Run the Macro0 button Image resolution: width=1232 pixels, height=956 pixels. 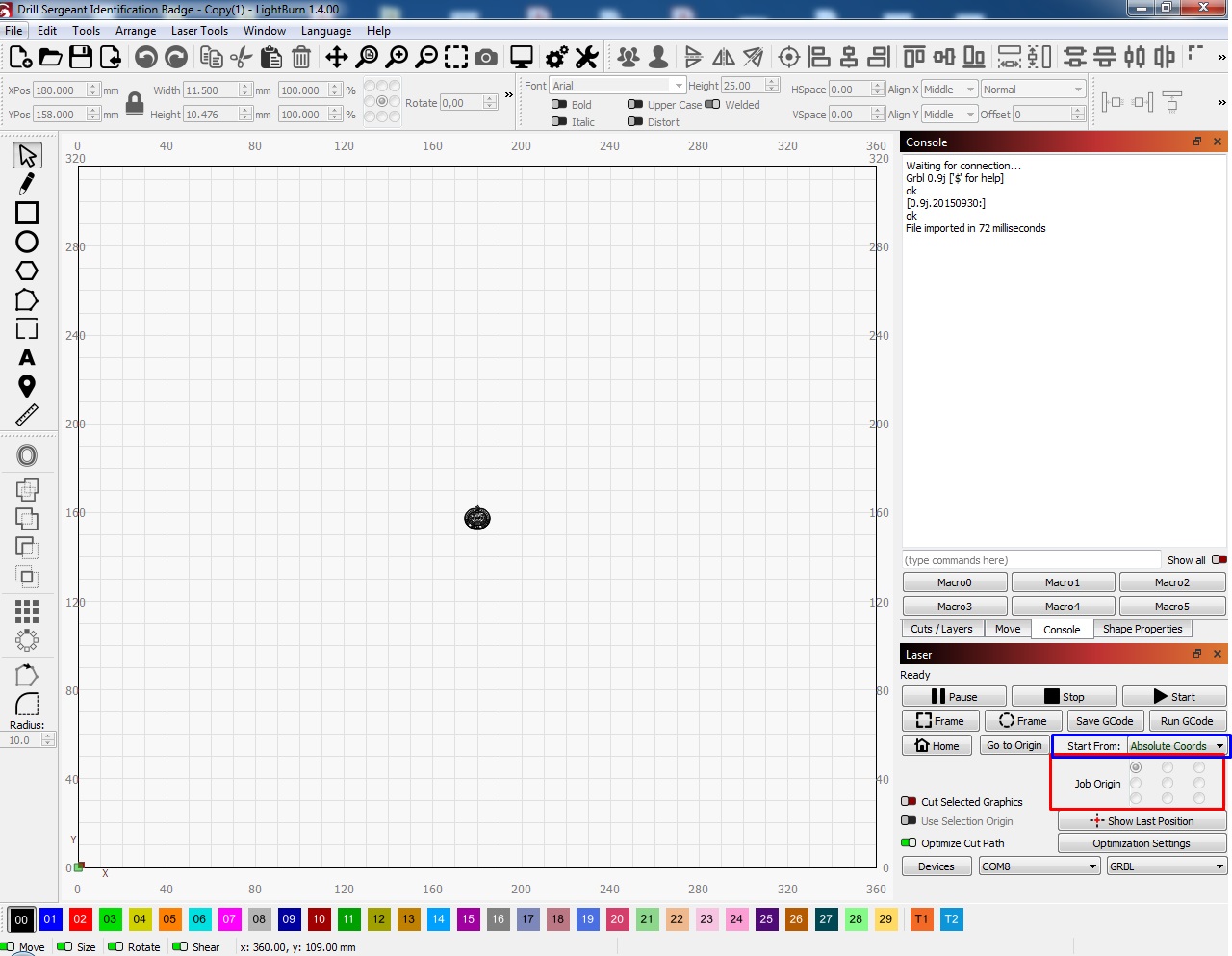point(954,582)
